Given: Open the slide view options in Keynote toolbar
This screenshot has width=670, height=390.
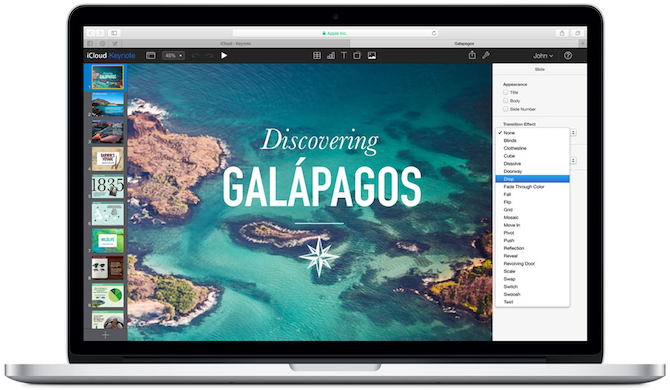Looking at the screenshot, I should point(150,56).
